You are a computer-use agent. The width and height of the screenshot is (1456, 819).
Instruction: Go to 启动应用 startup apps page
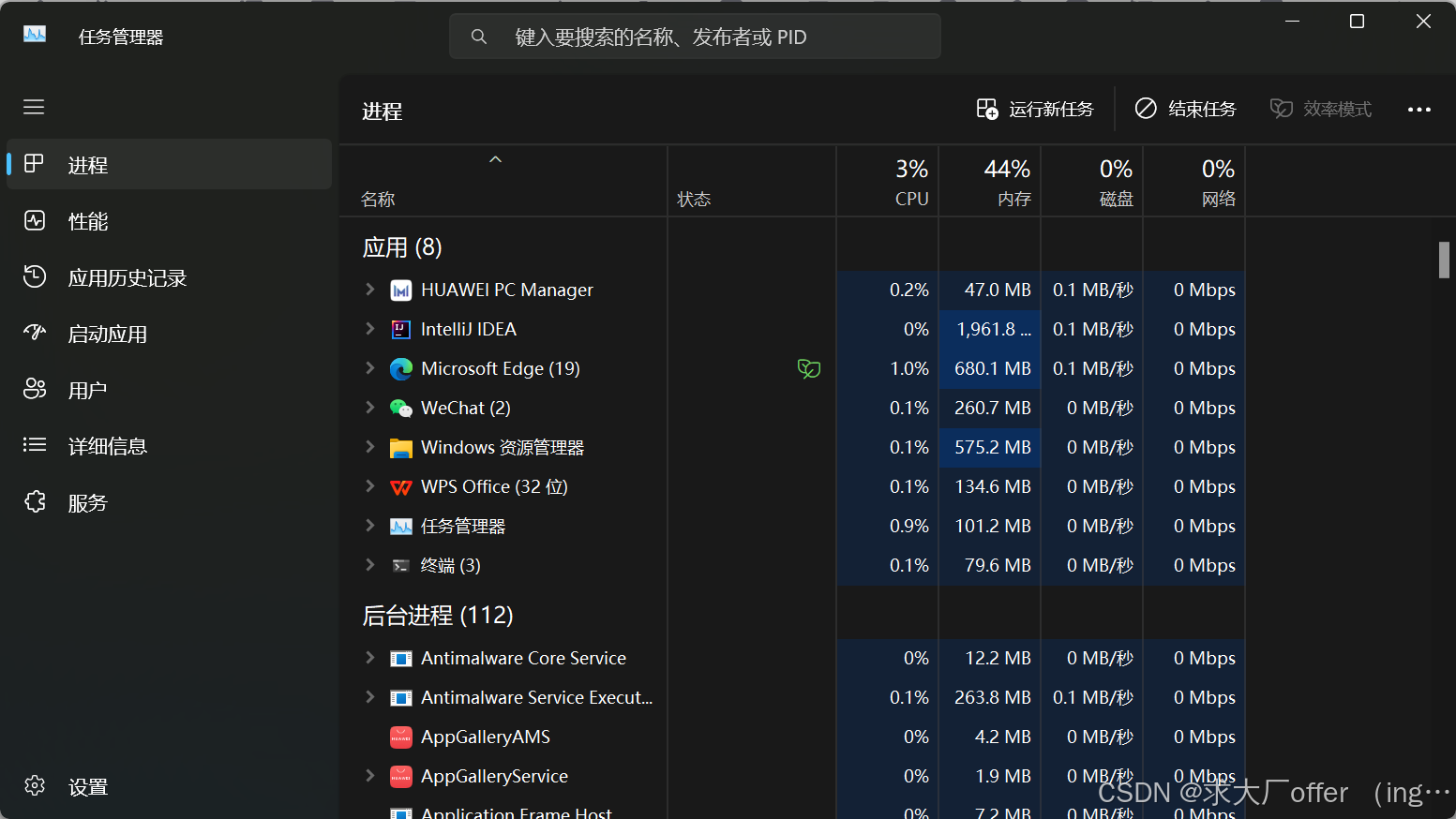tap(170, 334)
